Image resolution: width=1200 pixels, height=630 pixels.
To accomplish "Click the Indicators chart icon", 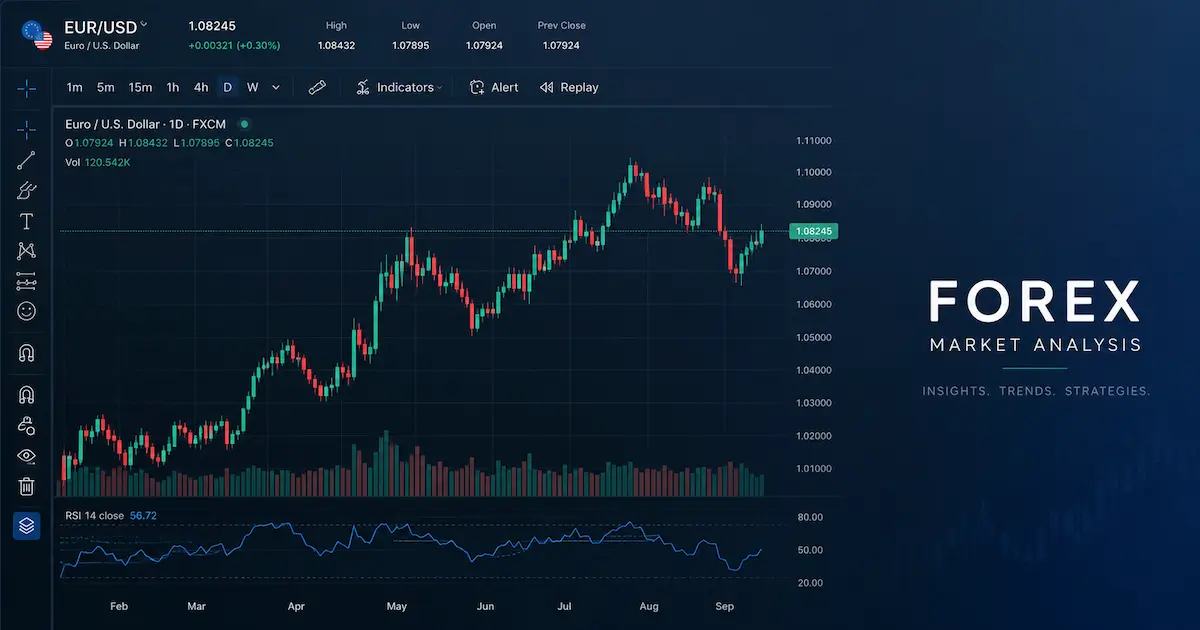I will [363, 88].
